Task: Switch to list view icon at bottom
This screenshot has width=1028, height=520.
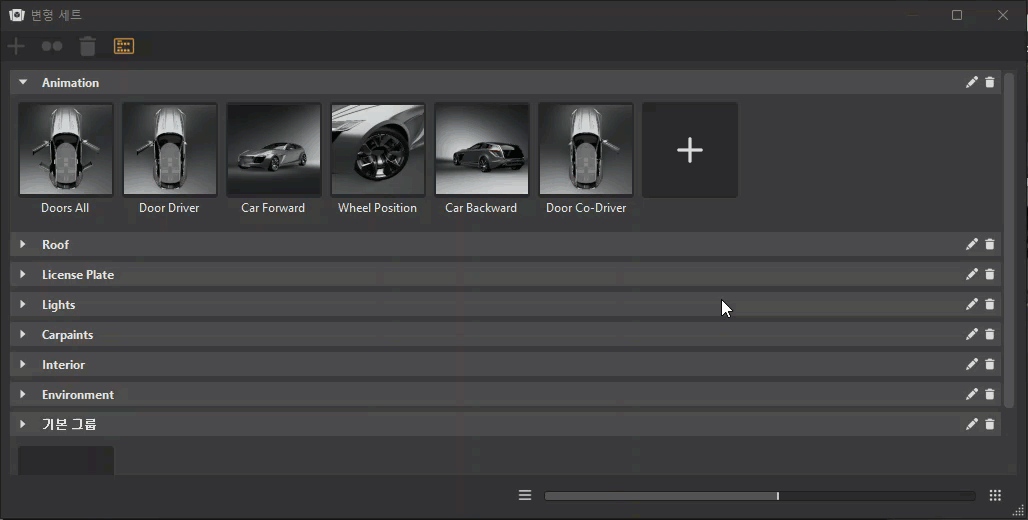Action: 525,495
